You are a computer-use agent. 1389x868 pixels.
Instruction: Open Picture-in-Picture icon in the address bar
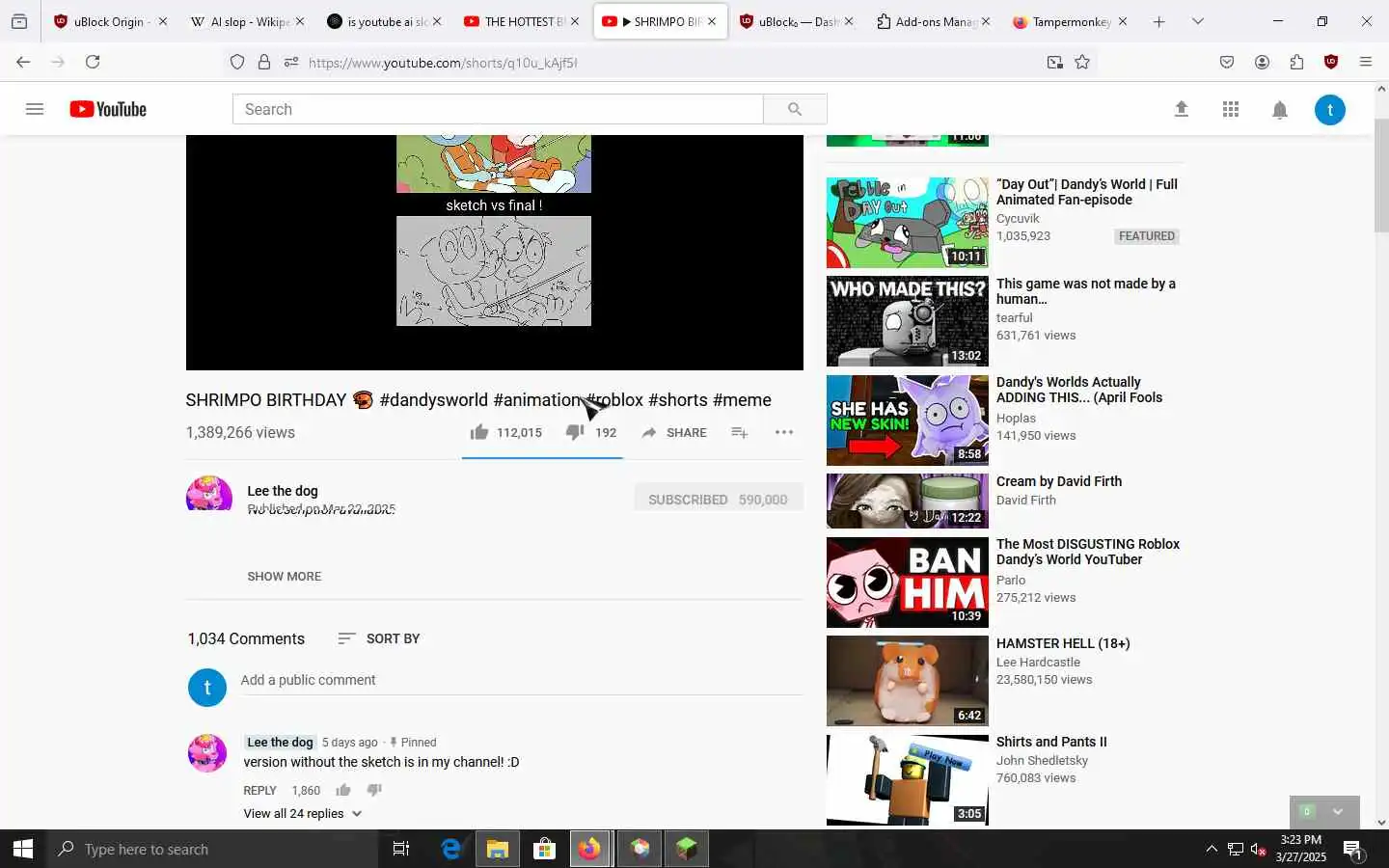click(1054, 62)
